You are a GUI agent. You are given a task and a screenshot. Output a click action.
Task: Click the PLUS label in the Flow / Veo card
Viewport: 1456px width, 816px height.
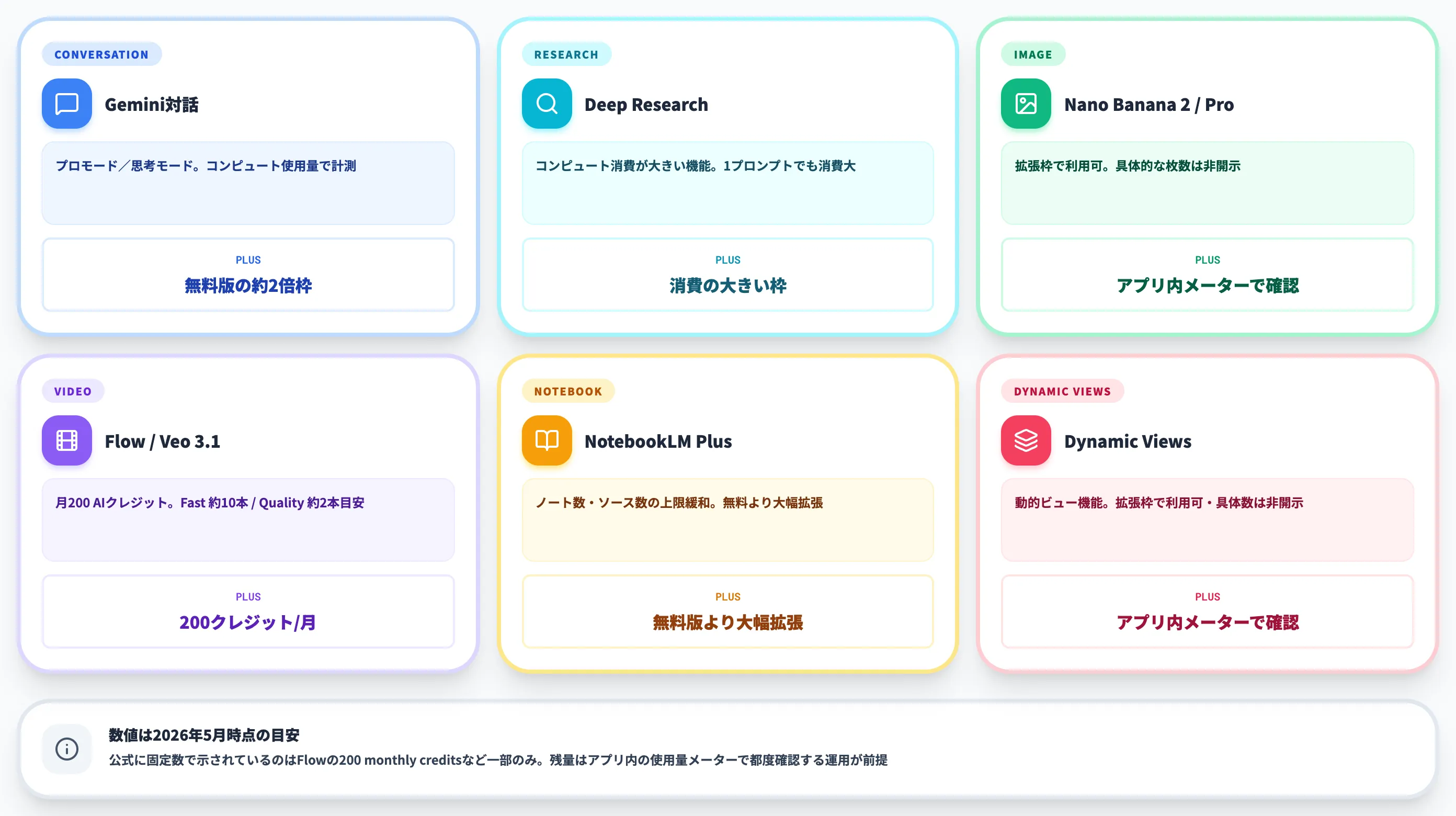248,597
